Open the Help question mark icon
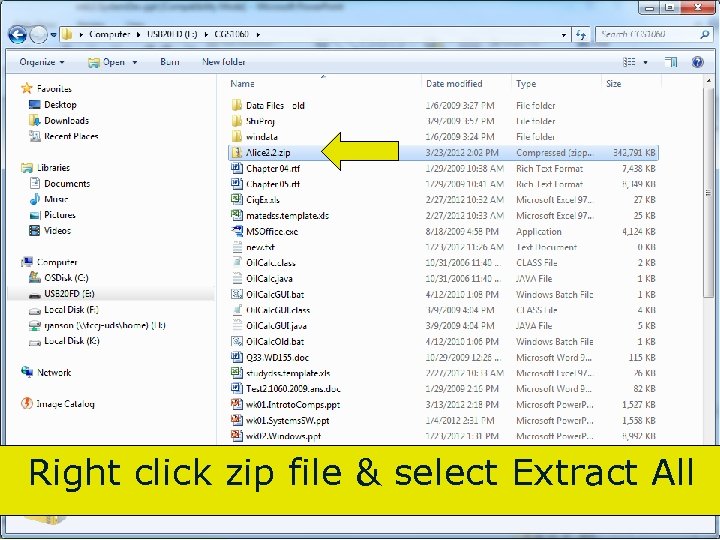This screenshot has width=720, height=540. [698, 62]
